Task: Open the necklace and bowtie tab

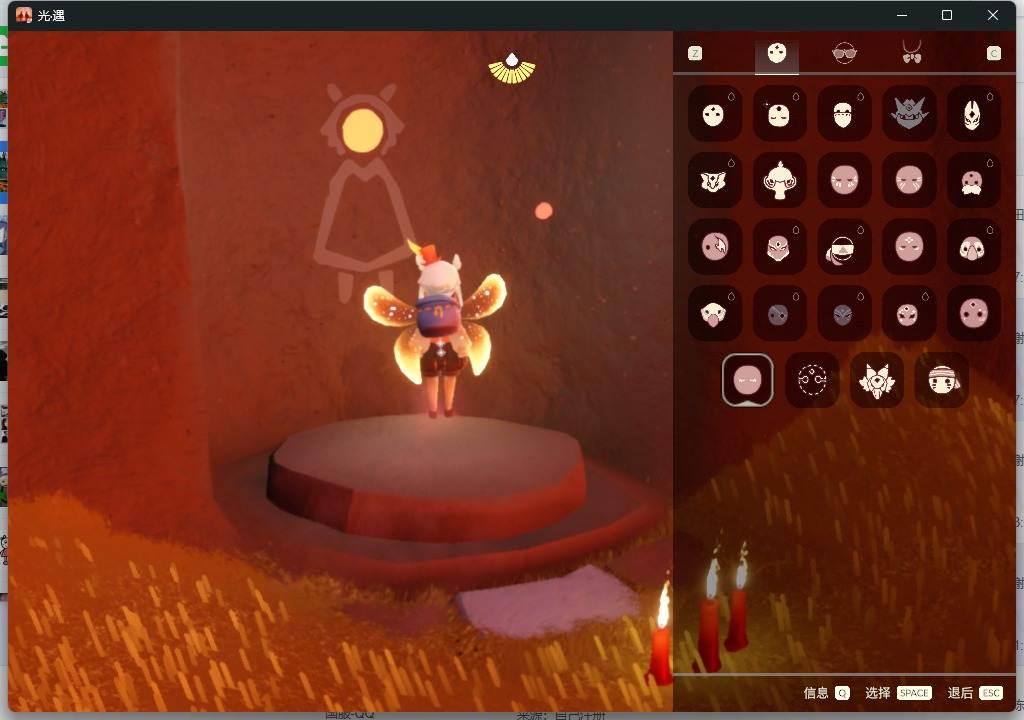Action: click(x=912, y=52)
